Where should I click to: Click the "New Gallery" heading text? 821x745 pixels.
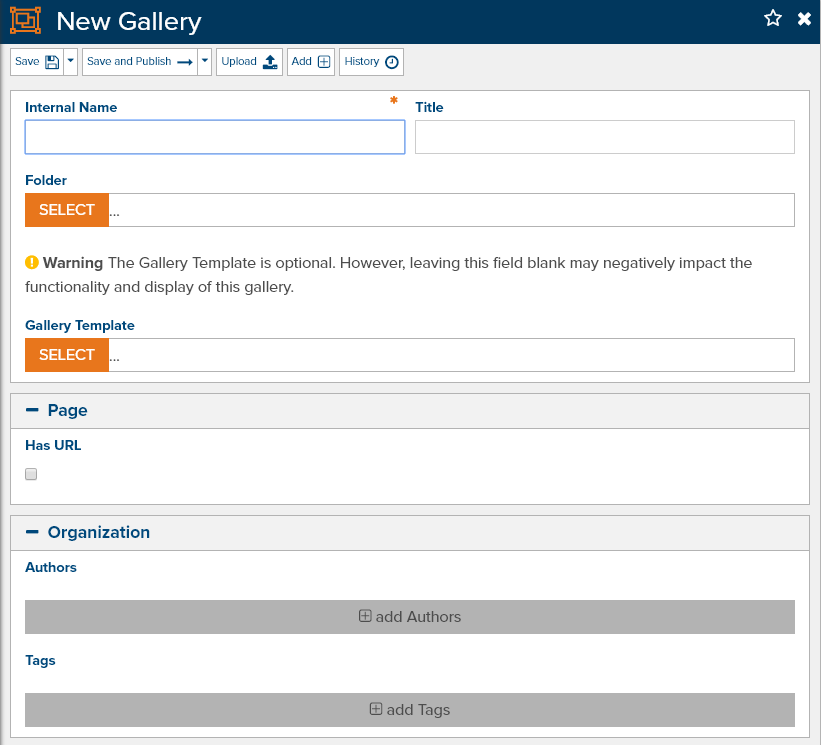129,22
